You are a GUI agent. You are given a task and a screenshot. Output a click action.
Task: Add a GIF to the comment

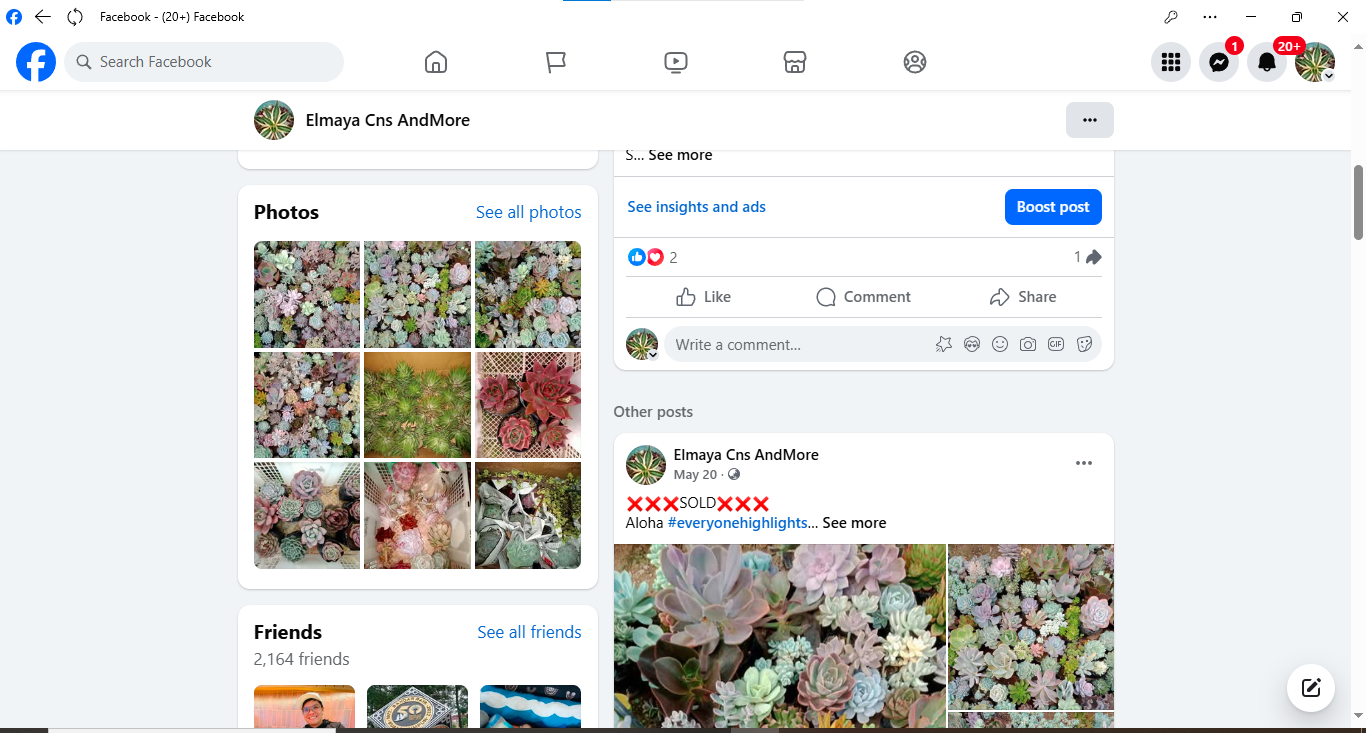[1056, 345]
